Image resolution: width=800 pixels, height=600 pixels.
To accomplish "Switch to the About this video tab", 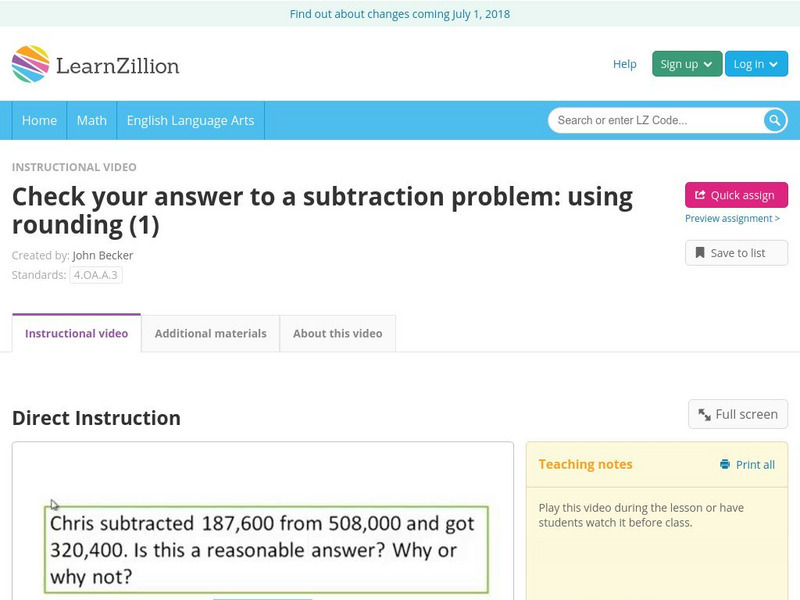I will (x=337, y=333).
